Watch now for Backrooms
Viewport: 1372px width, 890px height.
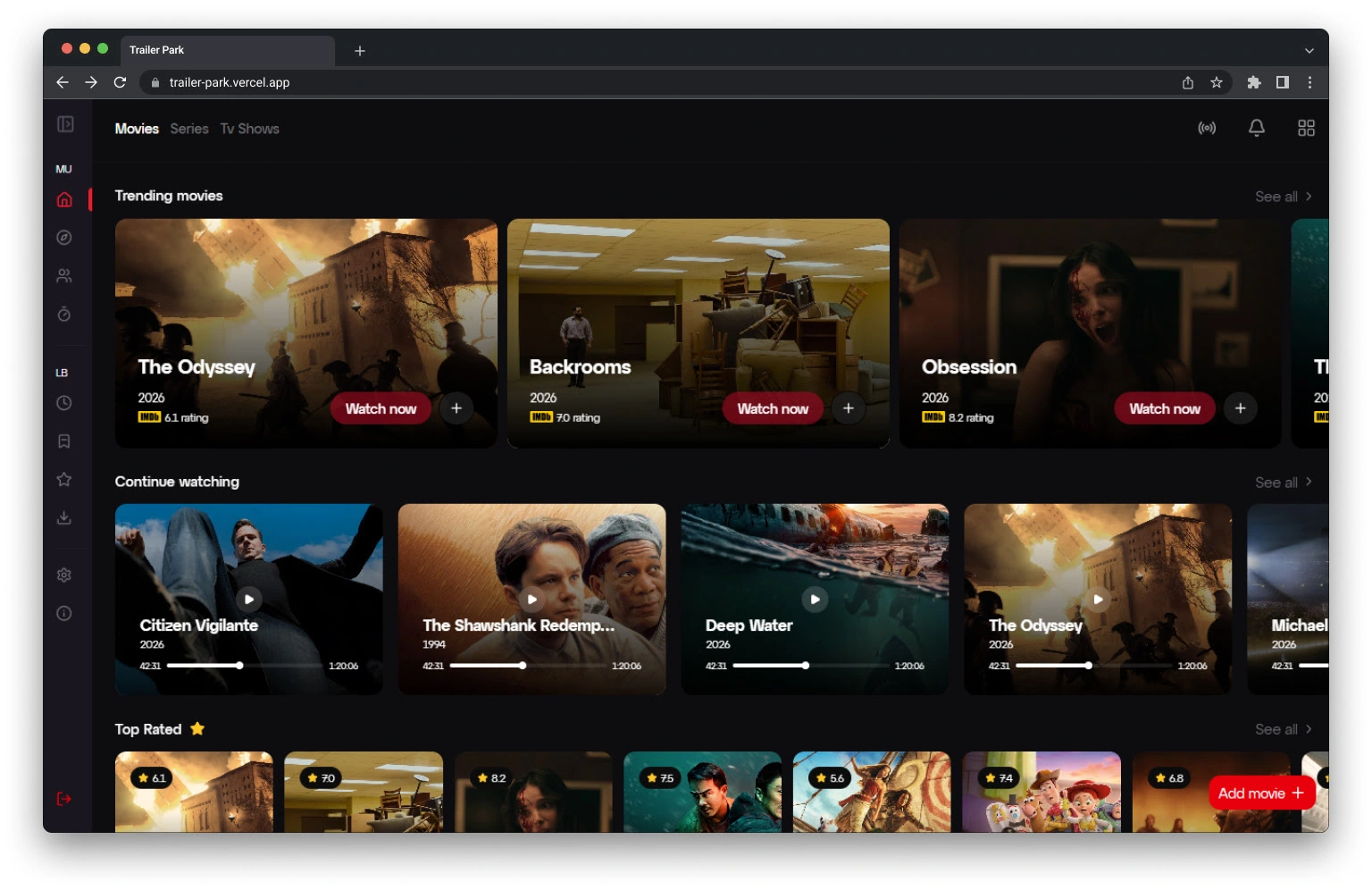point(773,408)
